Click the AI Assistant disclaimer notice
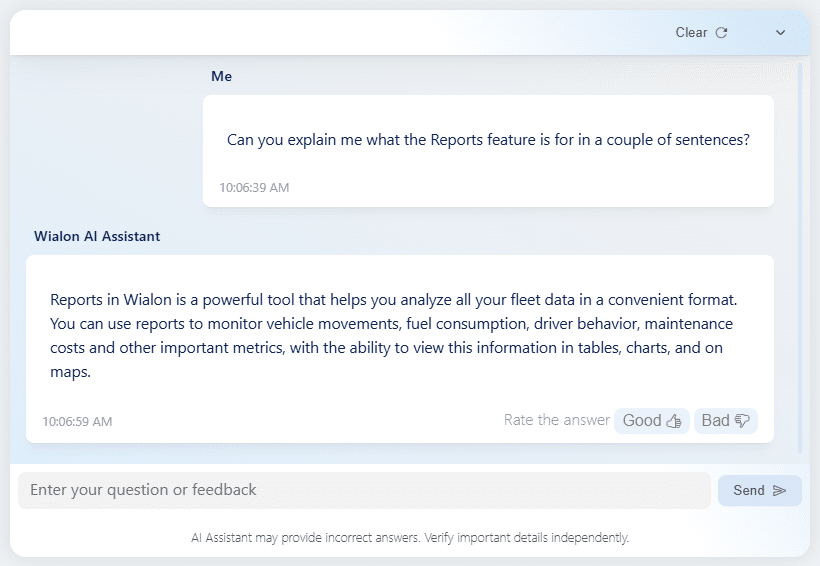 point(410,538)
